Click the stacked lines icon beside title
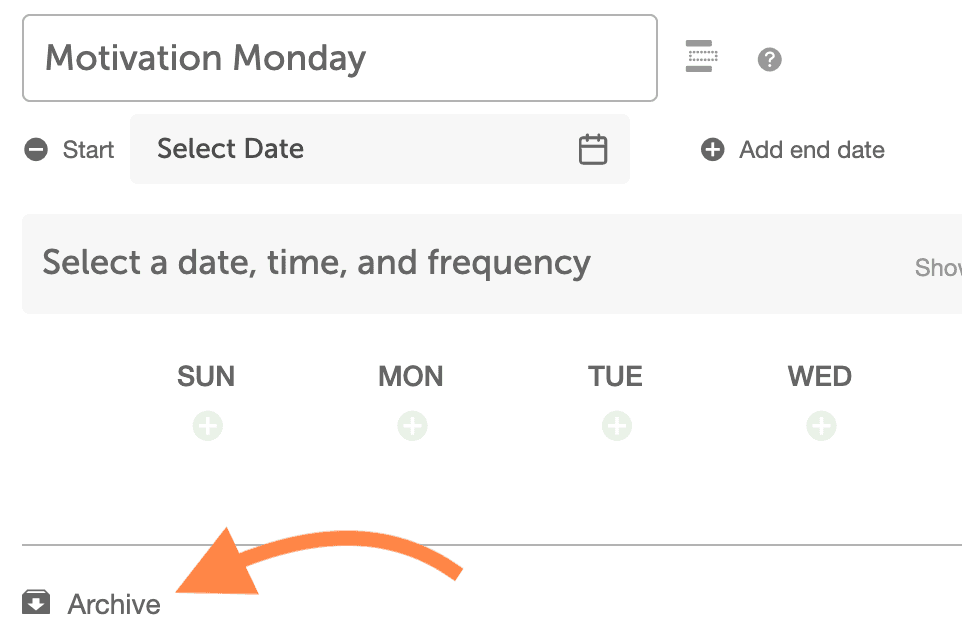Screen dimensions: 962x638 [x=701, y=56]
